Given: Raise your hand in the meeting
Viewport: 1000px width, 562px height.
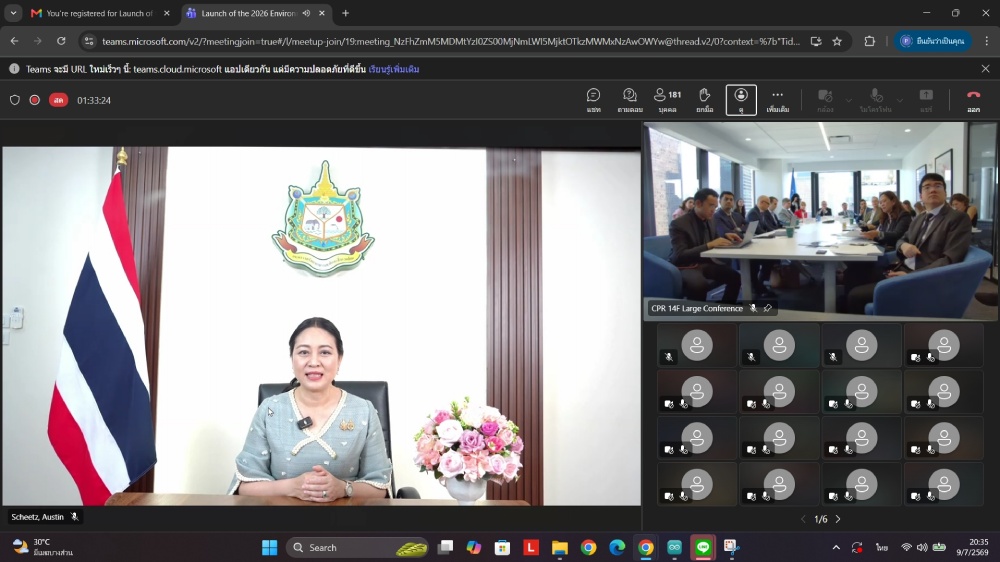Looking at the screenshot, I should 704,100.
